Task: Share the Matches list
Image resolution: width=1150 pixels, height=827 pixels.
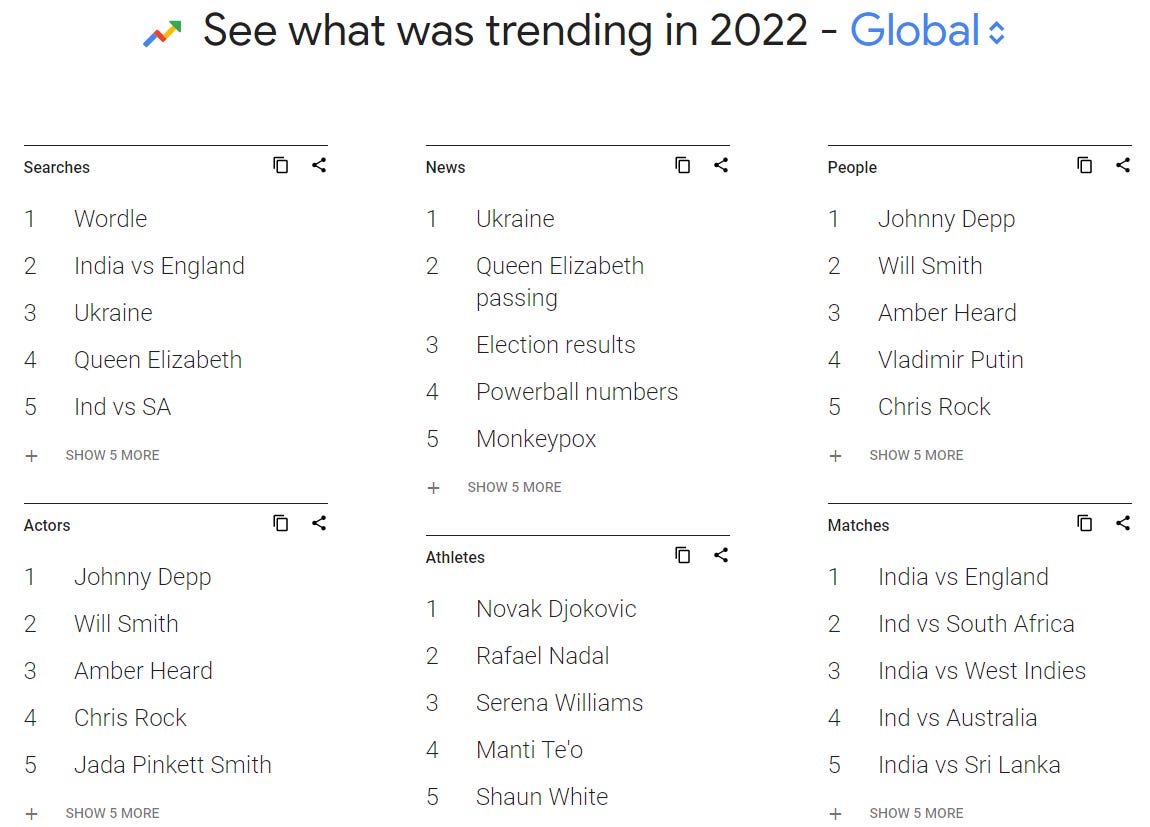Action: [x=1123, y=523]
